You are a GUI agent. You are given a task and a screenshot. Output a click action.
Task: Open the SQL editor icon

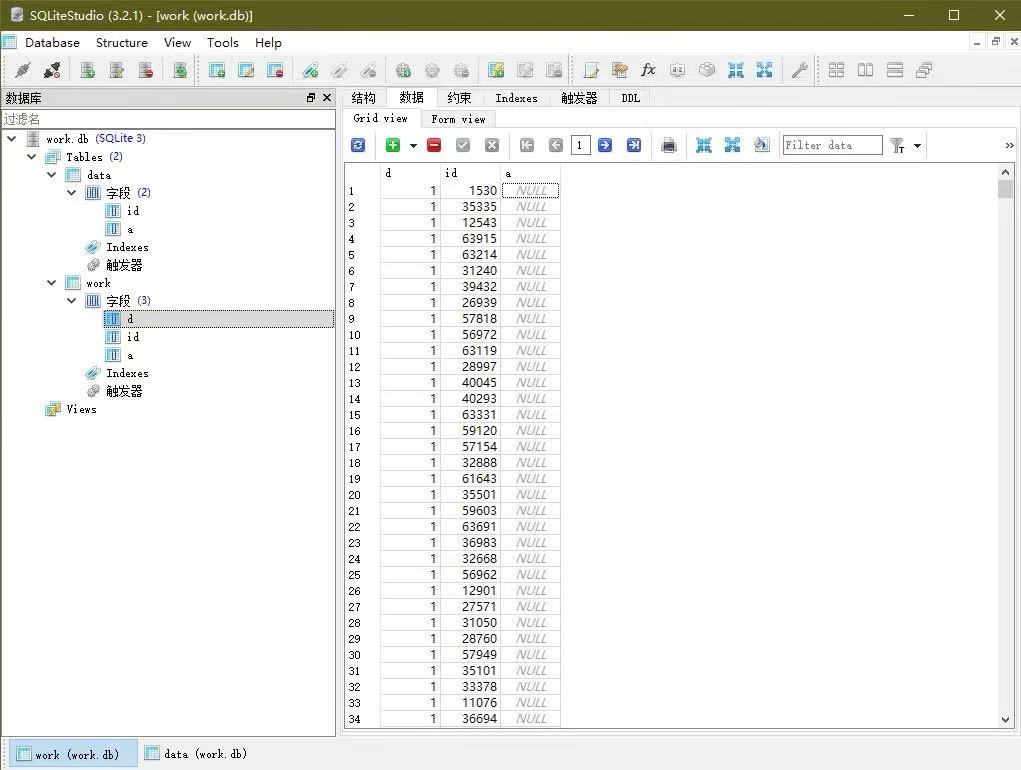point(591,70)
